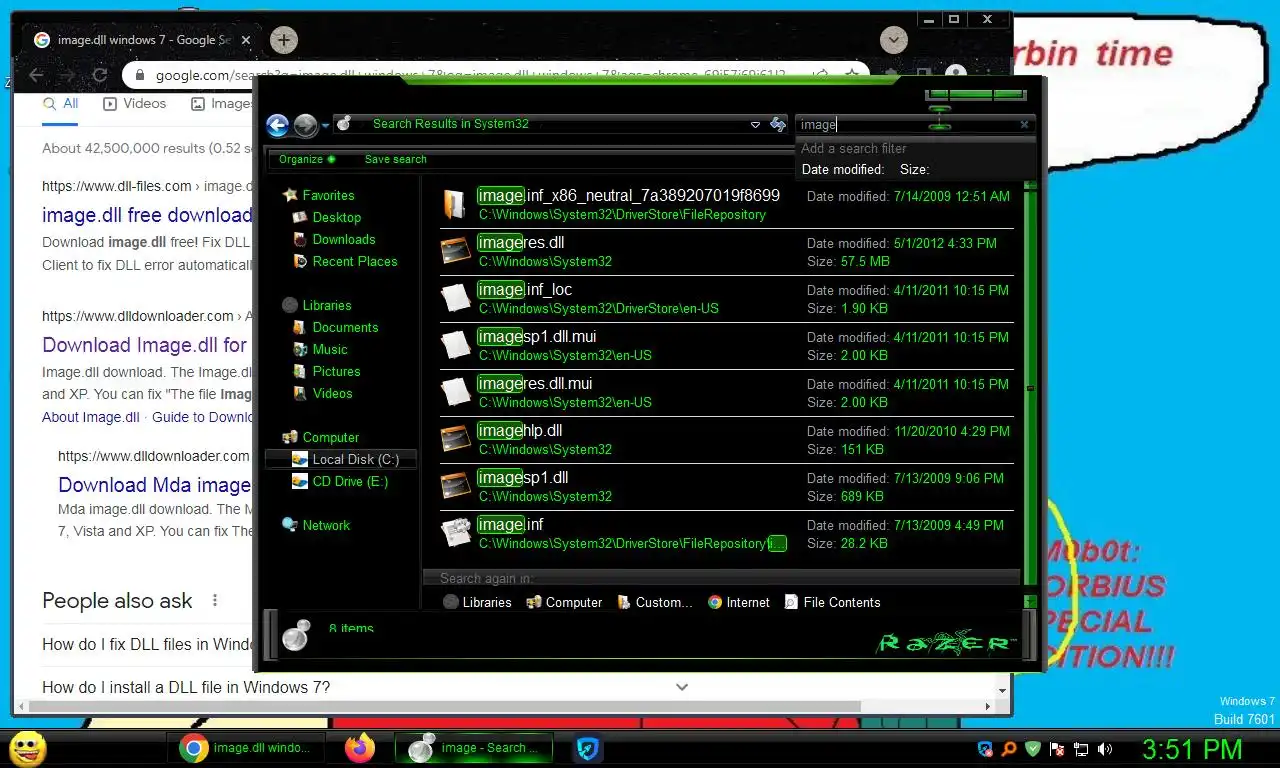This screenshot has height=768, width=1280.
Task: Click the folder icon of image.inf_x86_neutral result
Action: (456, 204)
